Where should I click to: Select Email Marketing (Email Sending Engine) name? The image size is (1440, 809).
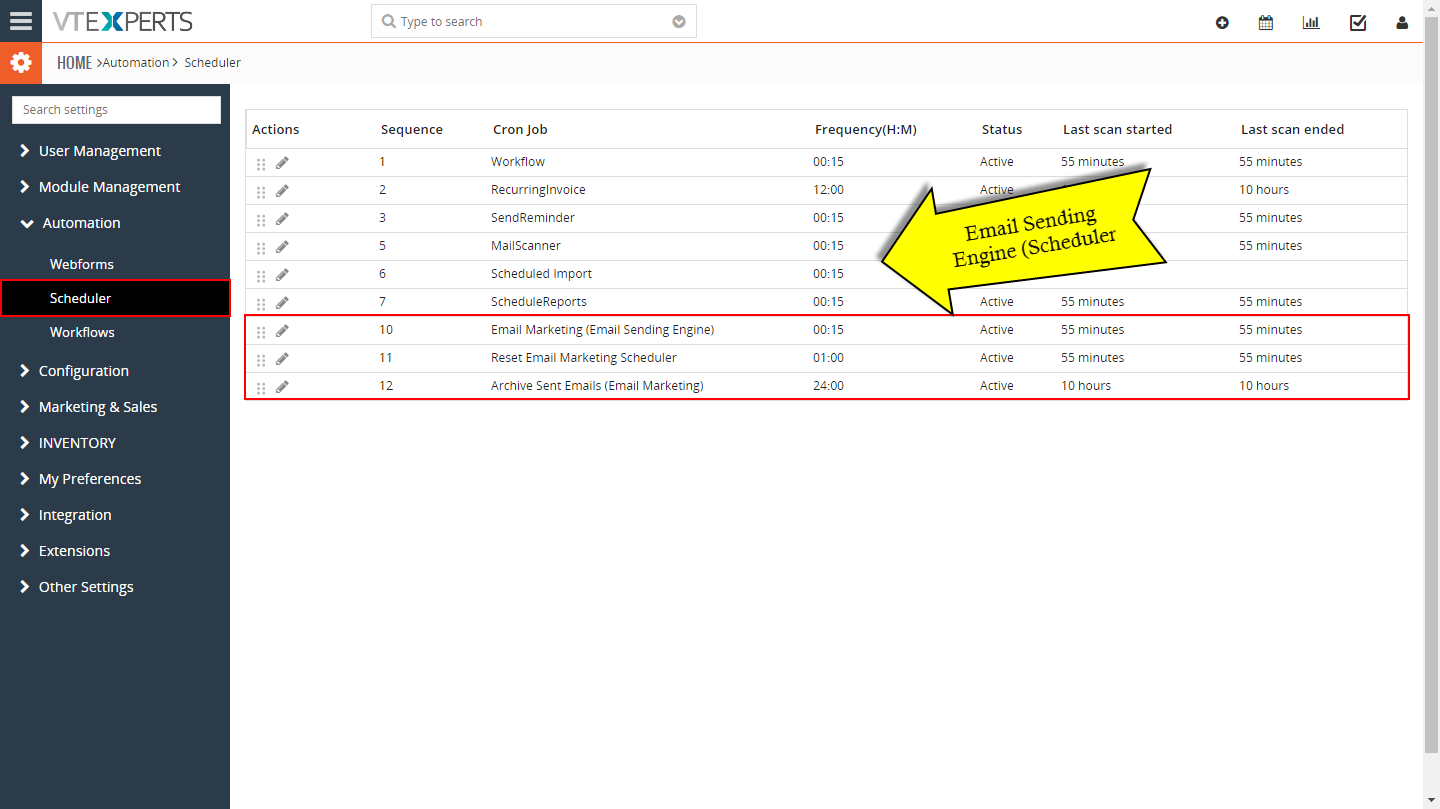click(x=602, y=330)
